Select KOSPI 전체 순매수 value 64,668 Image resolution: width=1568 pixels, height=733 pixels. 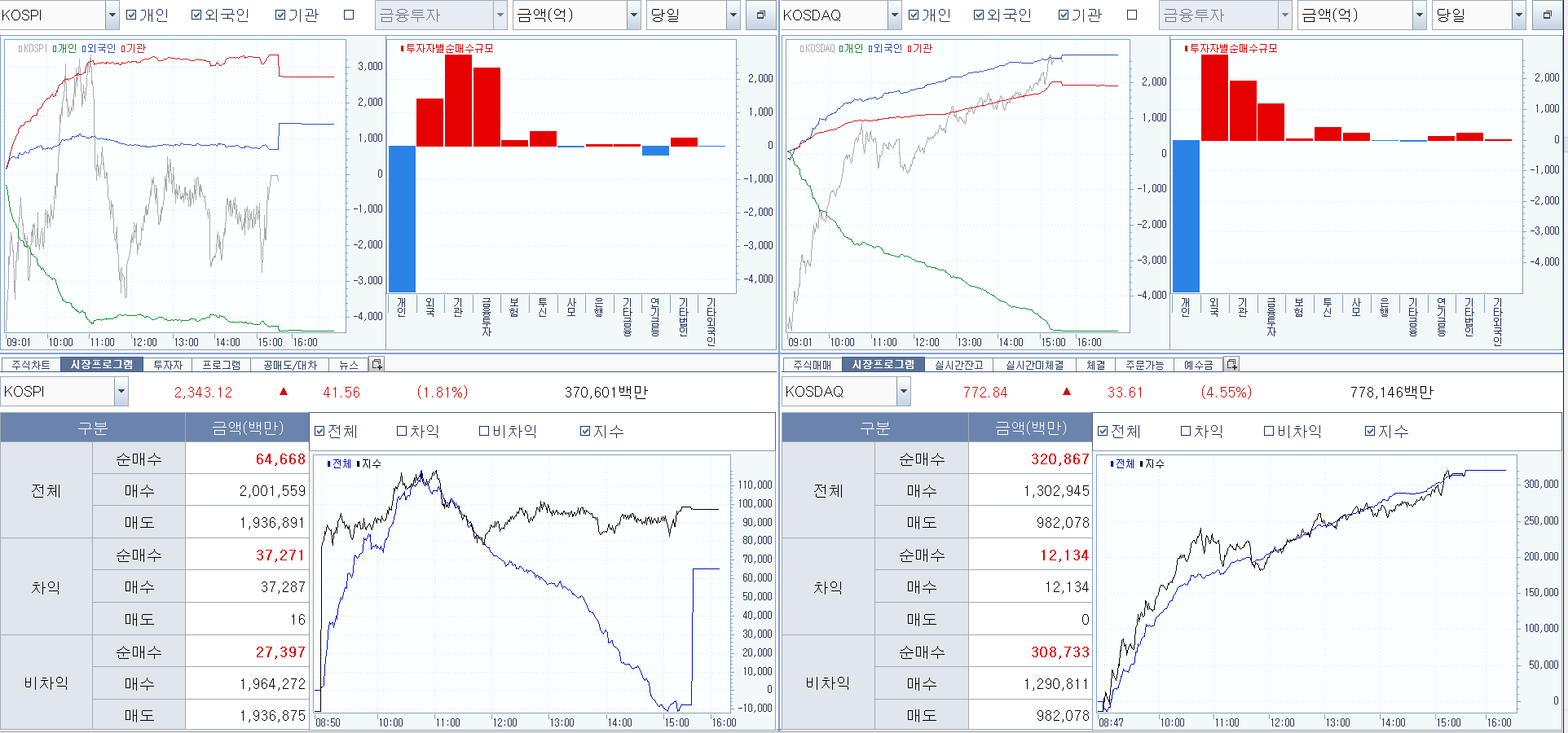(280, 459)
